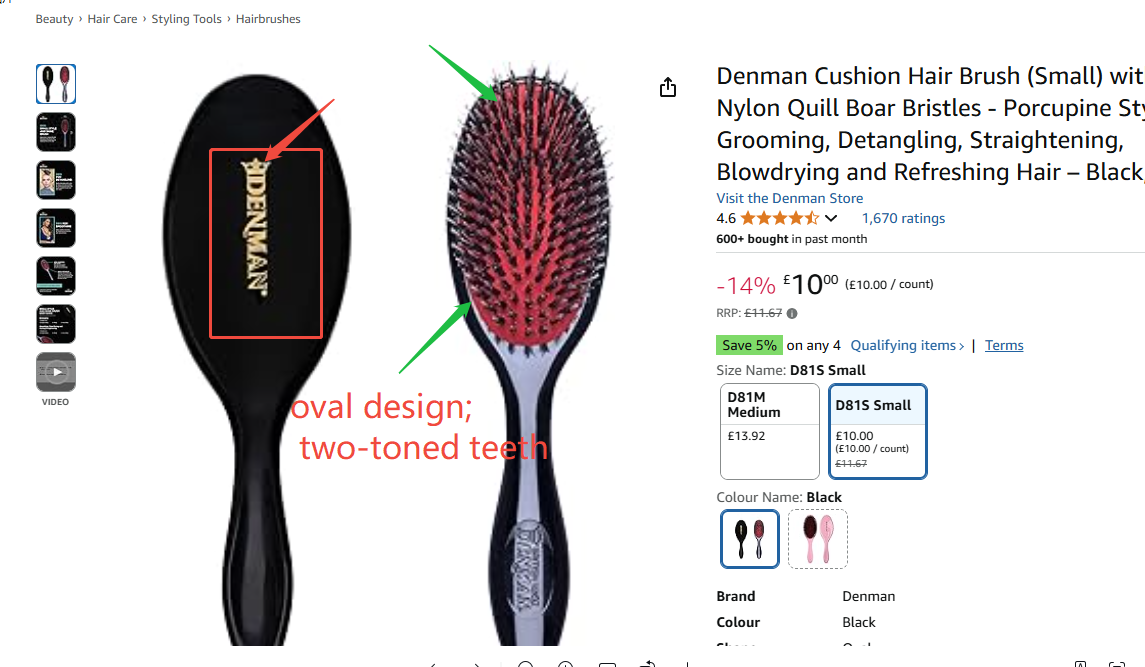Choose the D81S Small size option
The height and width of the screenshot is (667, 1145).
(x=878, y=431)
